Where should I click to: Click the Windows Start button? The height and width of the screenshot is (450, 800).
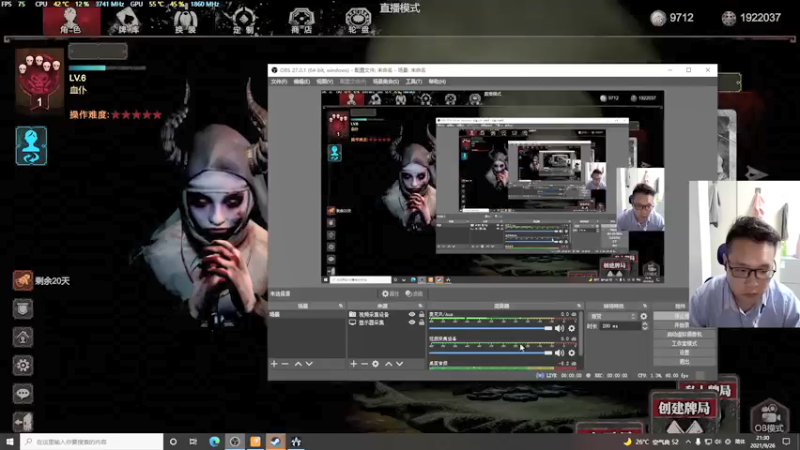(10, 441)
